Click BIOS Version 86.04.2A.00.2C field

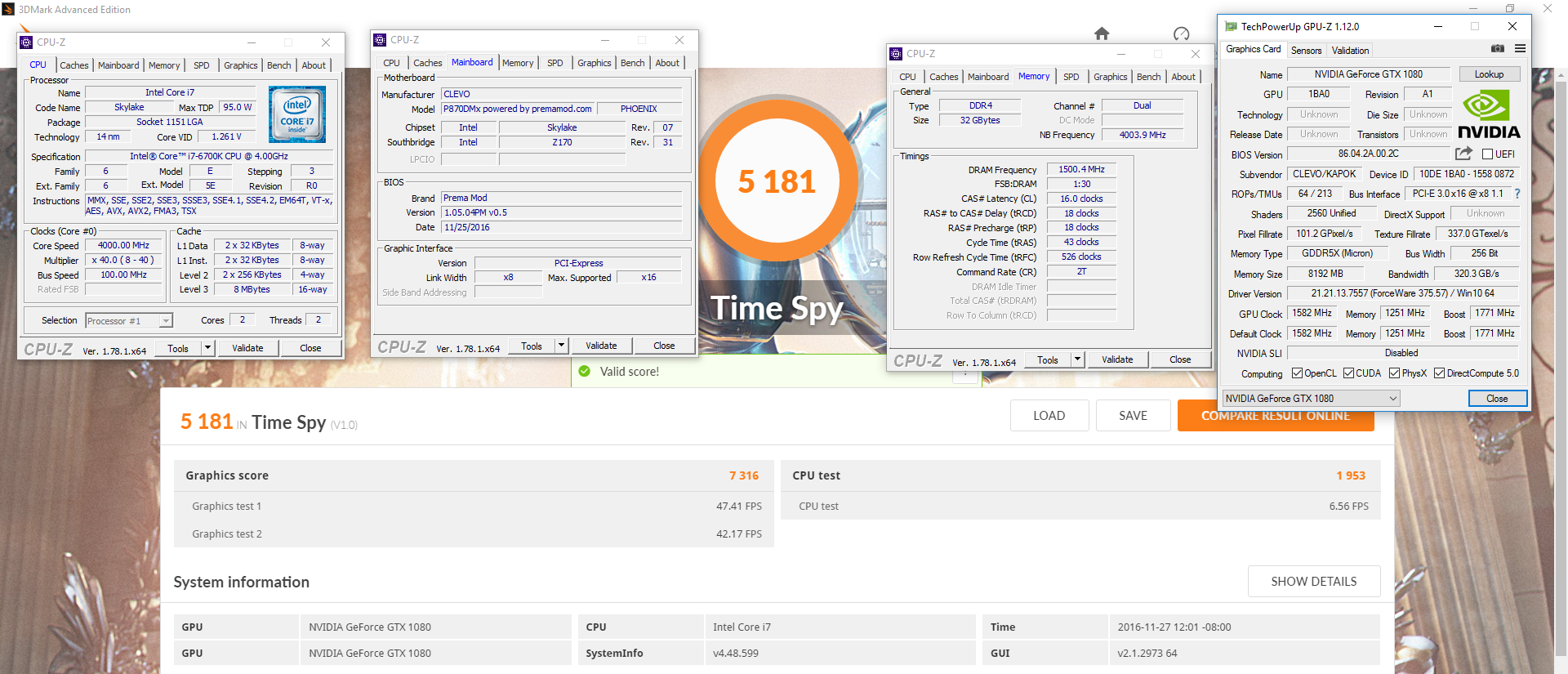1369,154
